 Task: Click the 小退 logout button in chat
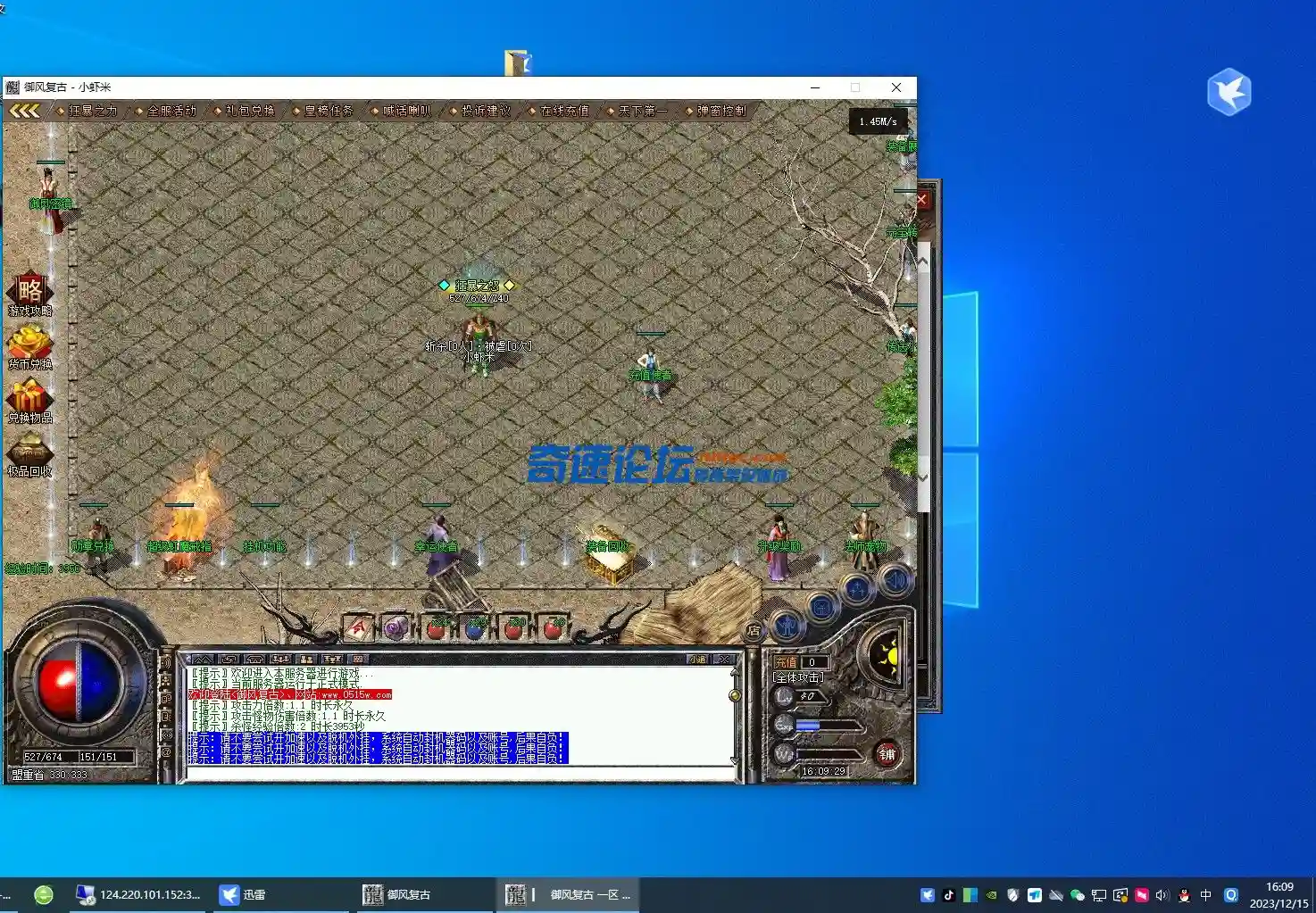(x=698, y=660)
